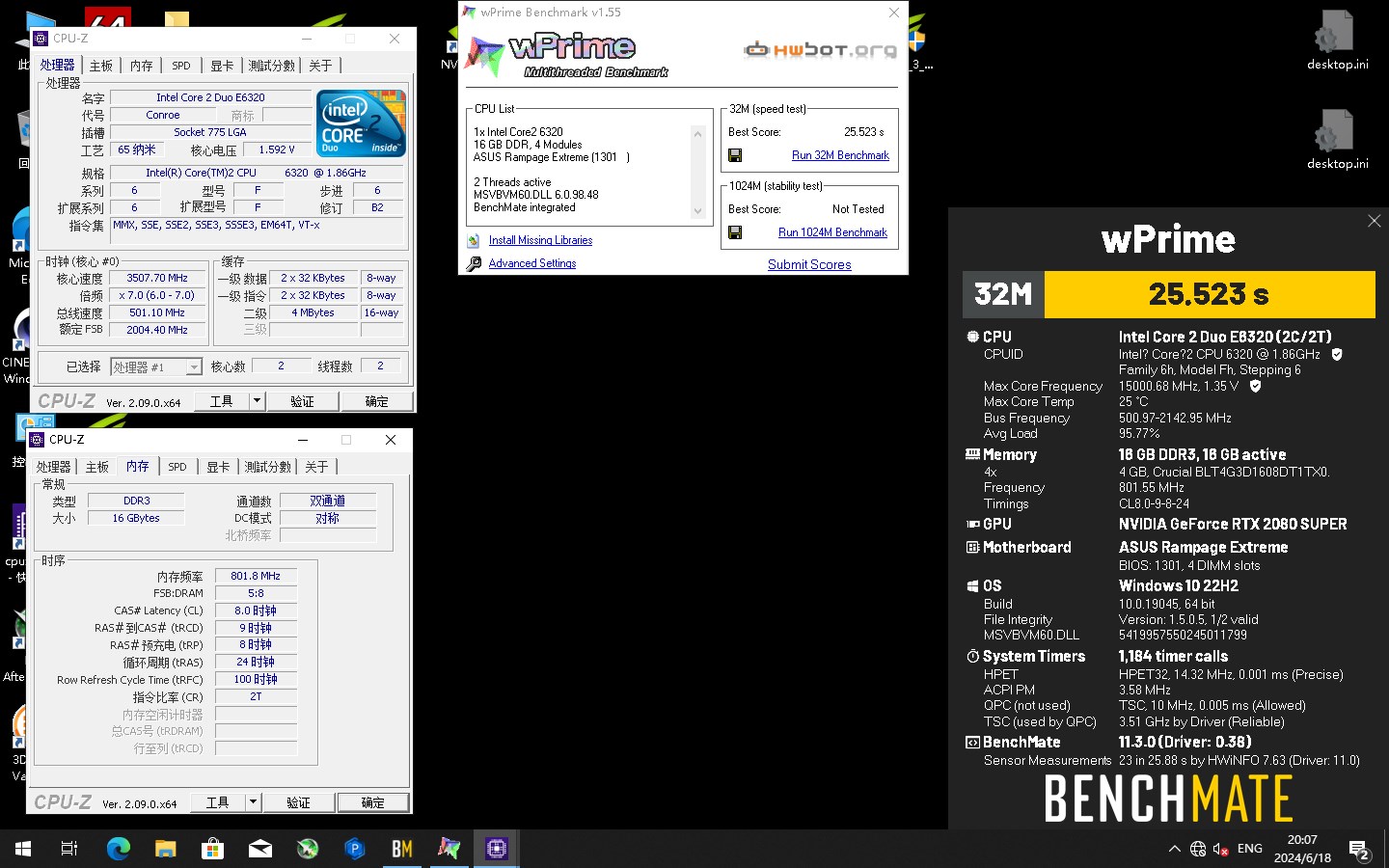Open the Xbox app on the taskbar
1389x868 pixels.
pos(307,849)
